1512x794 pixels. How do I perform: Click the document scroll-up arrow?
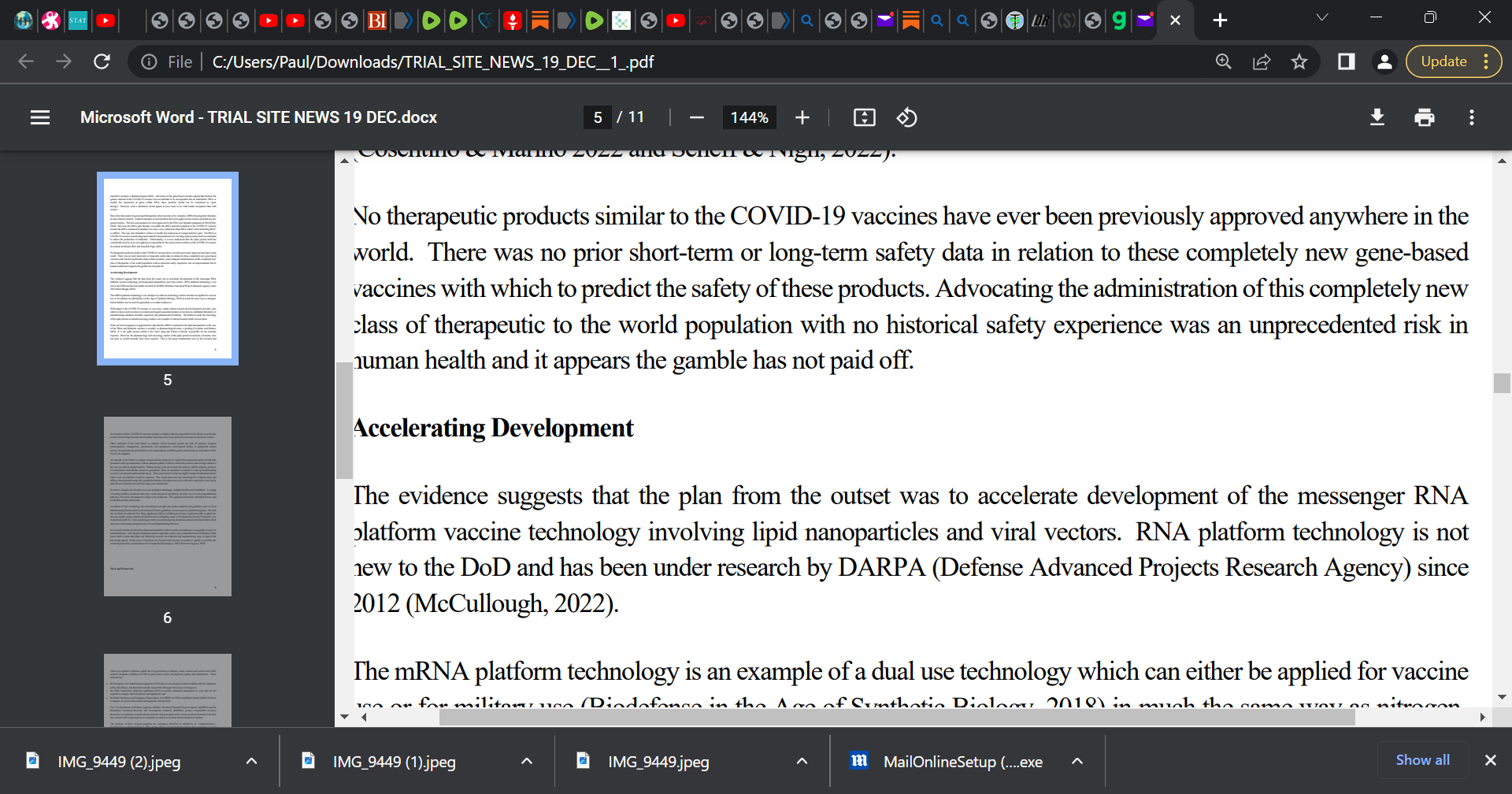[x=1502, y=161]
